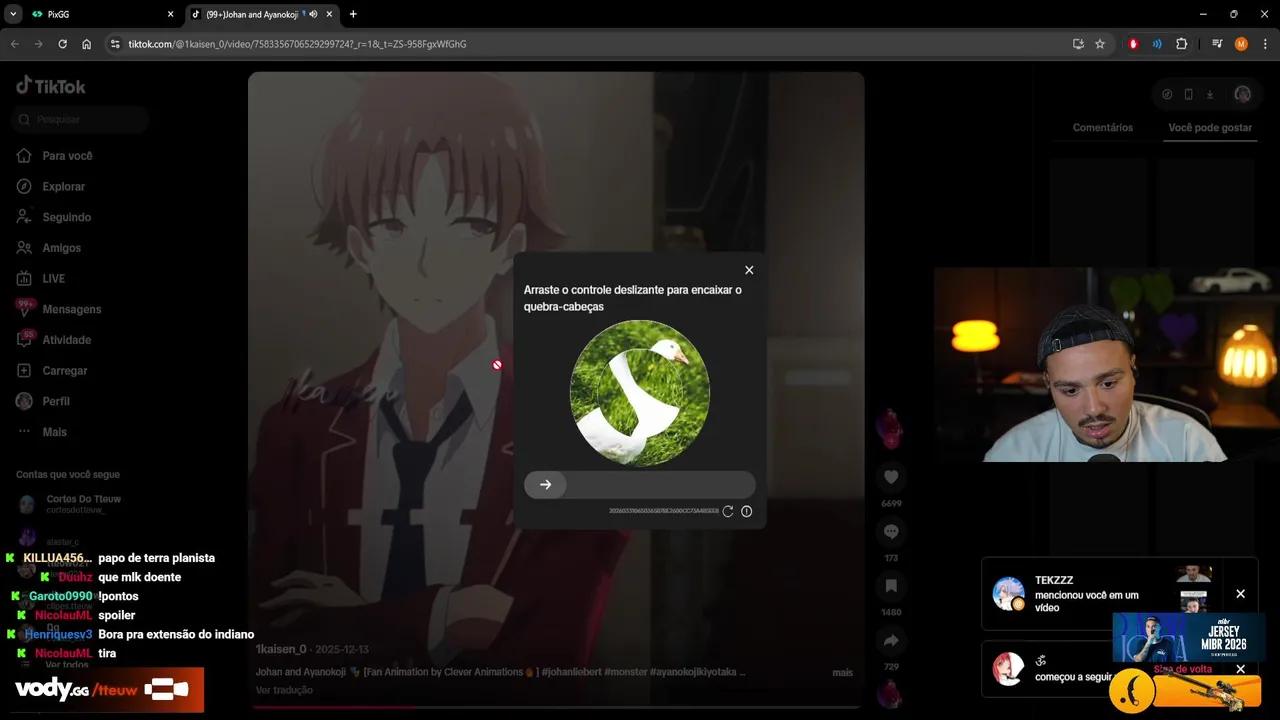Open the blue sound-wave extension icon
Screen dimensions: 1280x720
click(1157, 44)
